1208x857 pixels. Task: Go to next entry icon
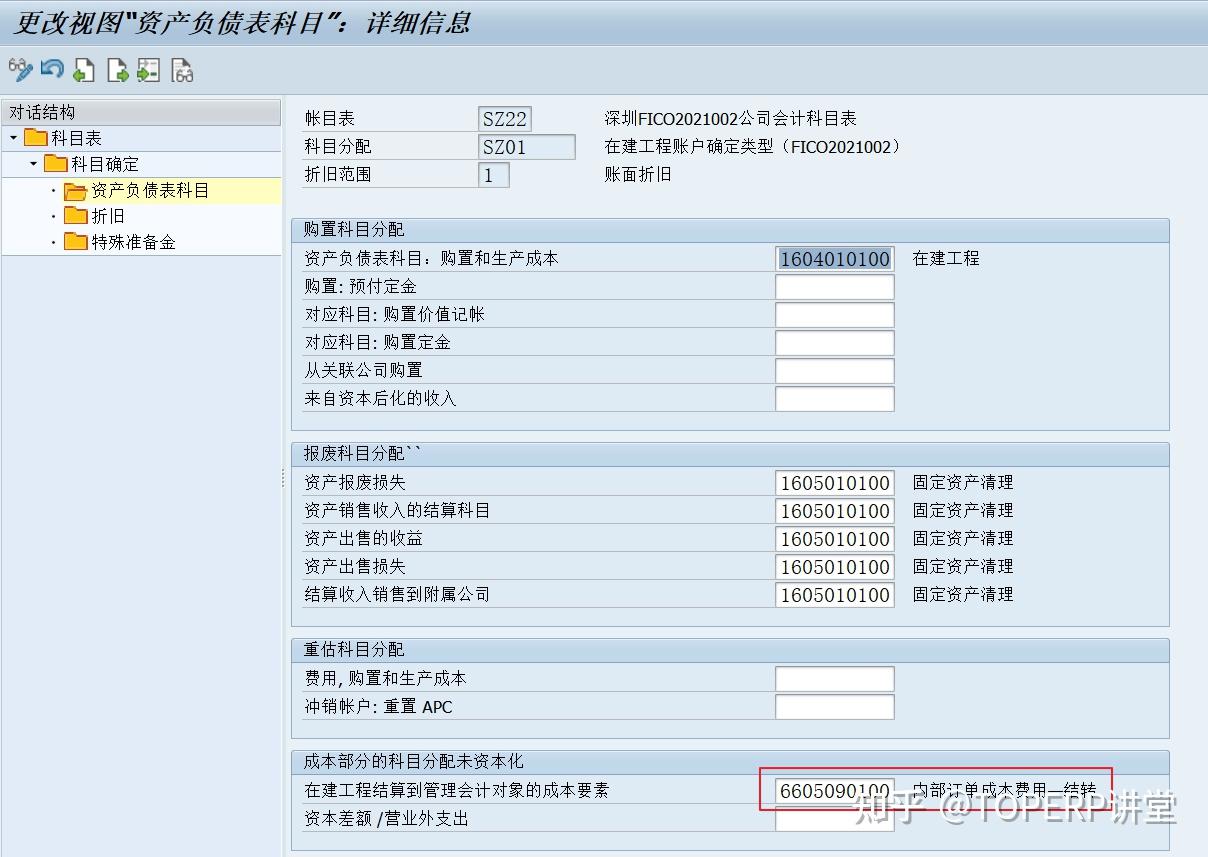pyautogui.click(x=116, y=70)
